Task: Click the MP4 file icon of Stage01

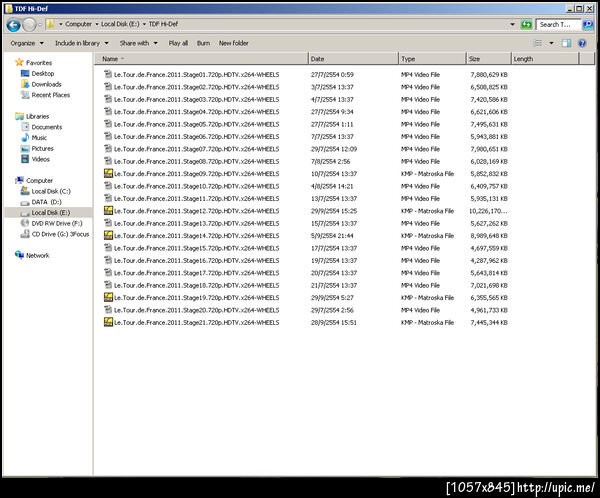Action: [108, 74]
